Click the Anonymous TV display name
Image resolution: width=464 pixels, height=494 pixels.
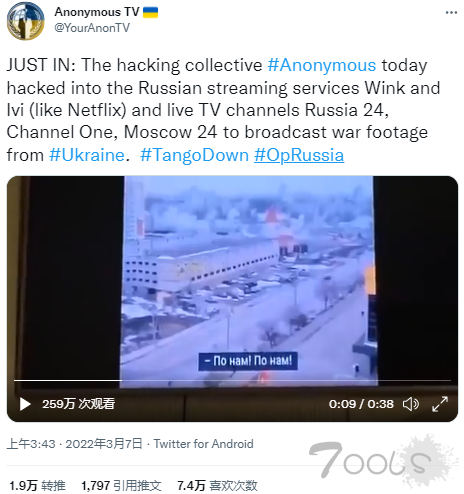click(97, 12)
